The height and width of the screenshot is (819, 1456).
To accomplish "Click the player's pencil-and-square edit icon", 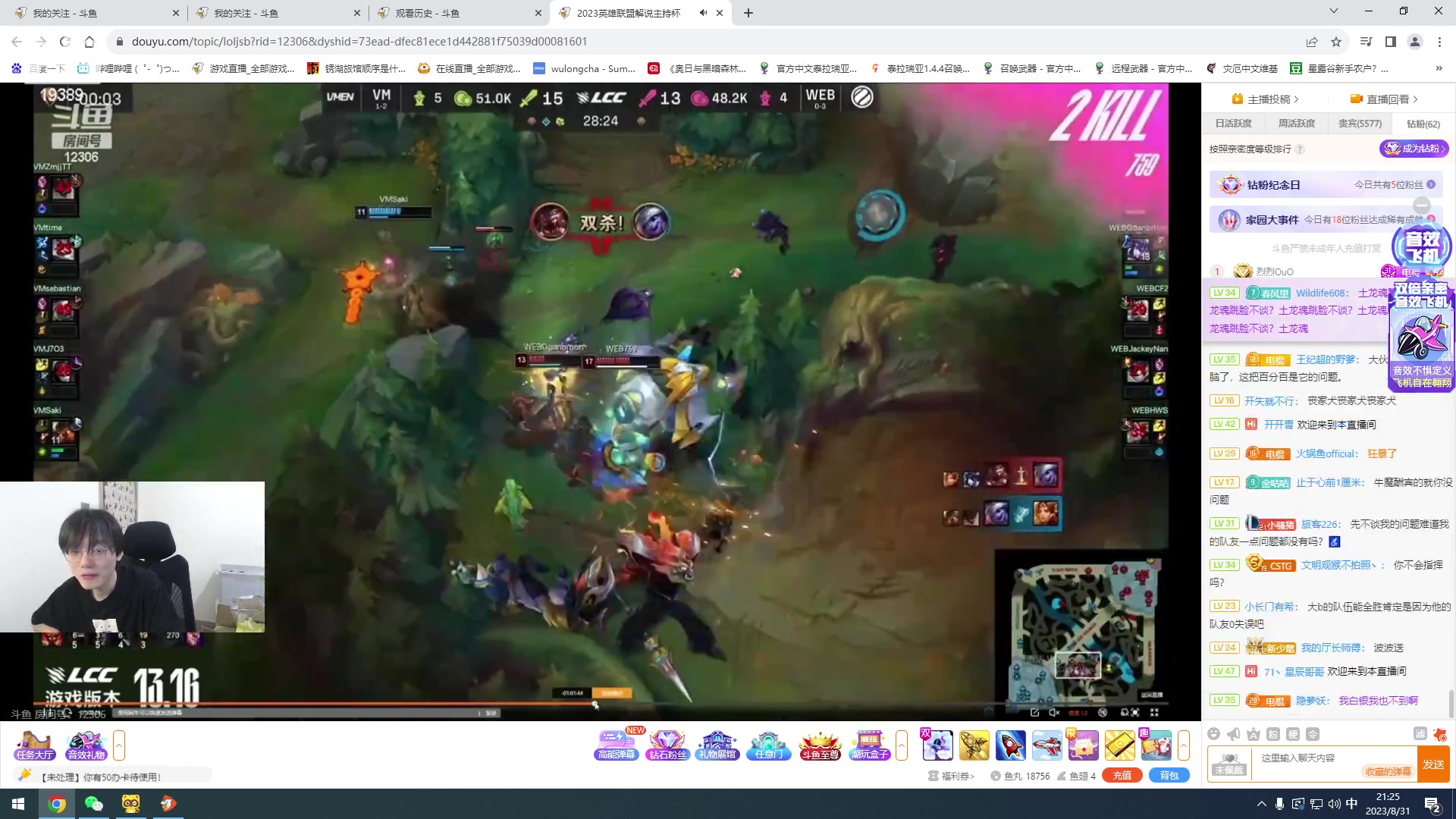I will tap(1034, 712).
